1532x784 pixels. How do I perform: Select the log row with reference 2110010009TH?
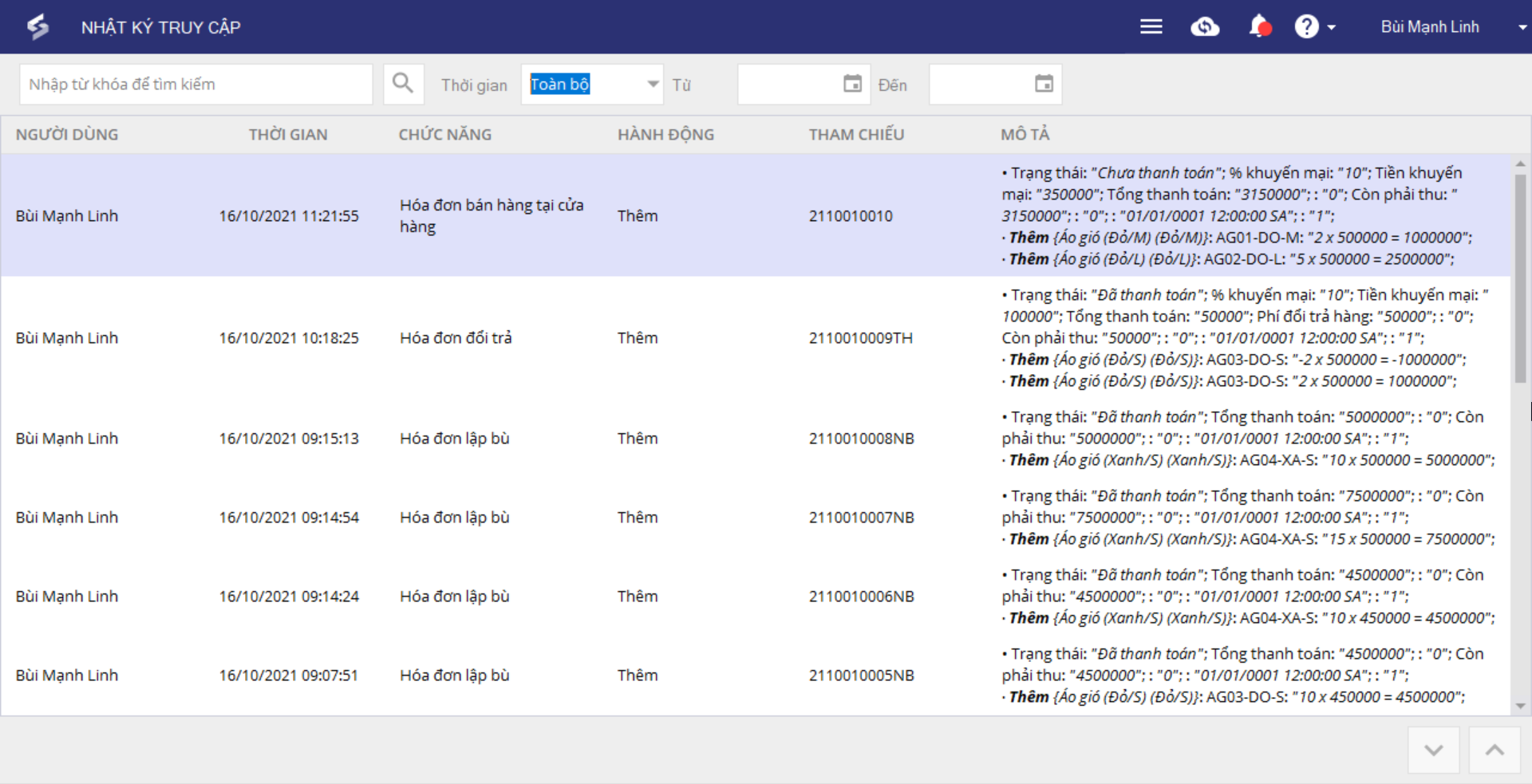tap(860, 338)
